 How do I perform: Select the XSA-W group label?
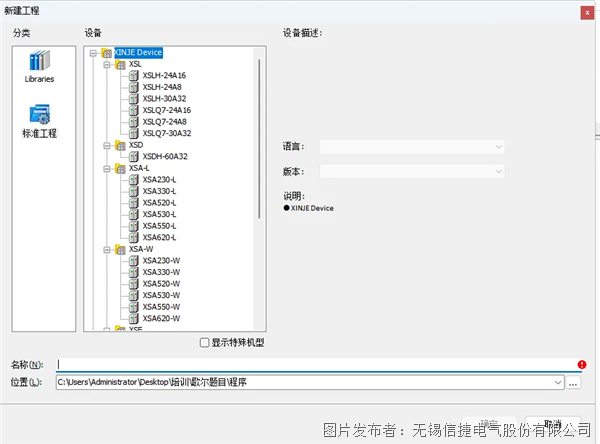(x=141, y=249)
